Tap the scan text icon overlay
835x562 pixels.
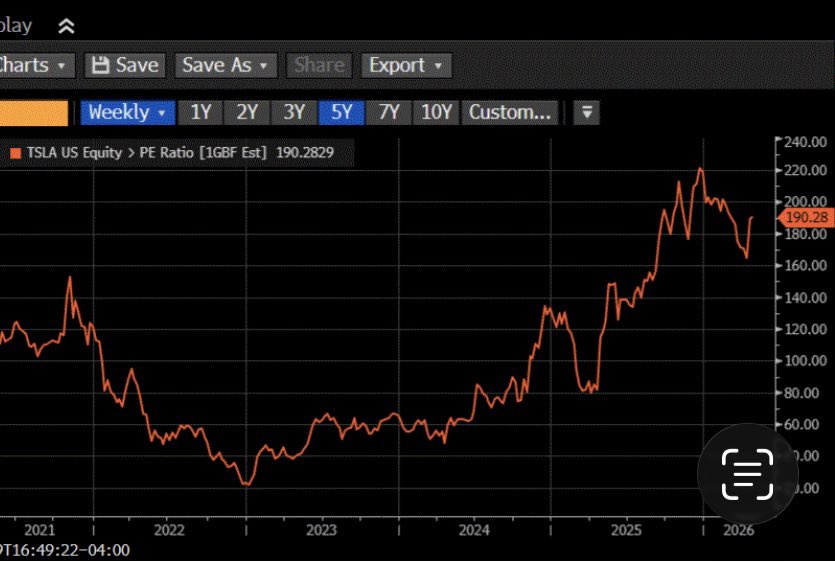[x=748, y=474]
